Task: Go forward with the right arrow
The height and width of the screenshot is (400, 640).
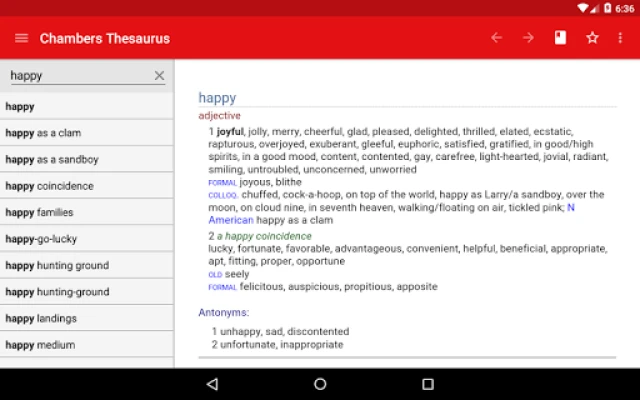Action: click(x=528, y=38)
